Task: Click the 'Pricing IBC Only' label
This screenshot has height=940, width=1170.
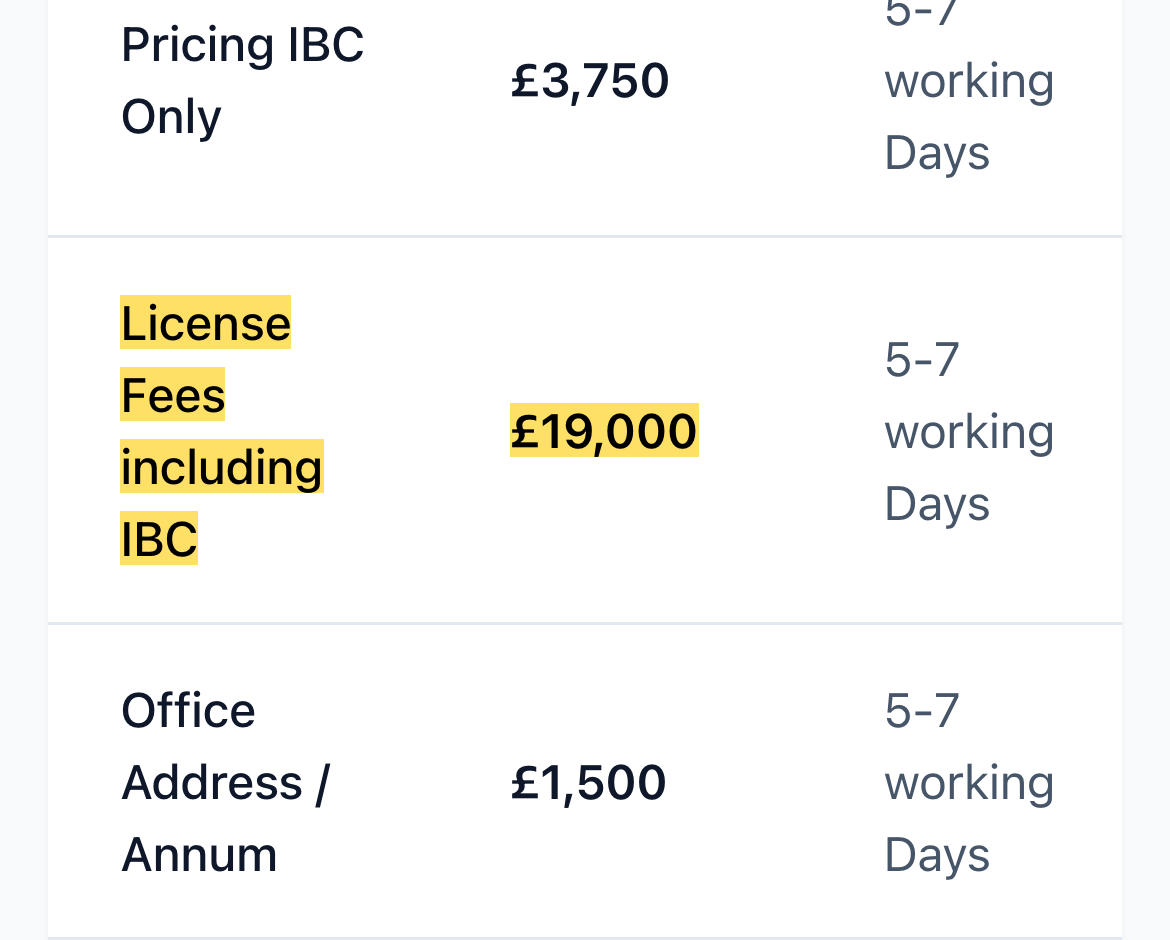Action: click(243, 81)
